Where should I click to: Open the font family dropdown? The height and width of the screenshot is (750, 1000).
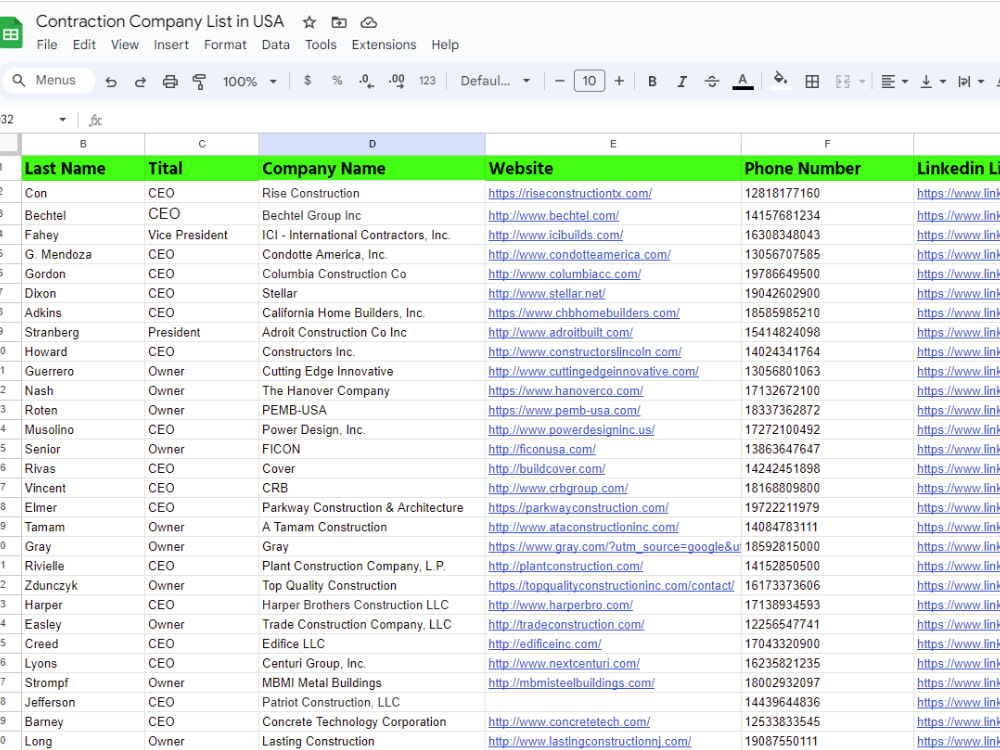495,81
